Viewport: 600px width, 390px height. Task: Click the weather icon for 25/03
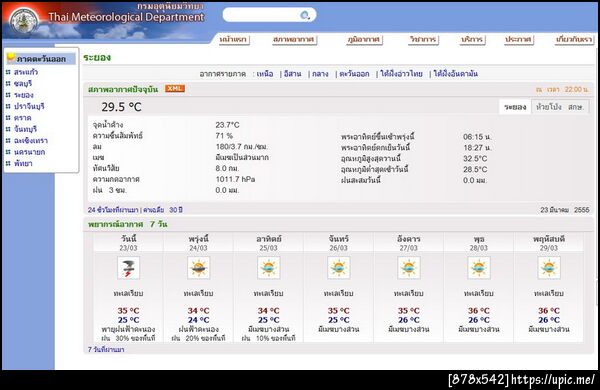[x=268, y=268]
